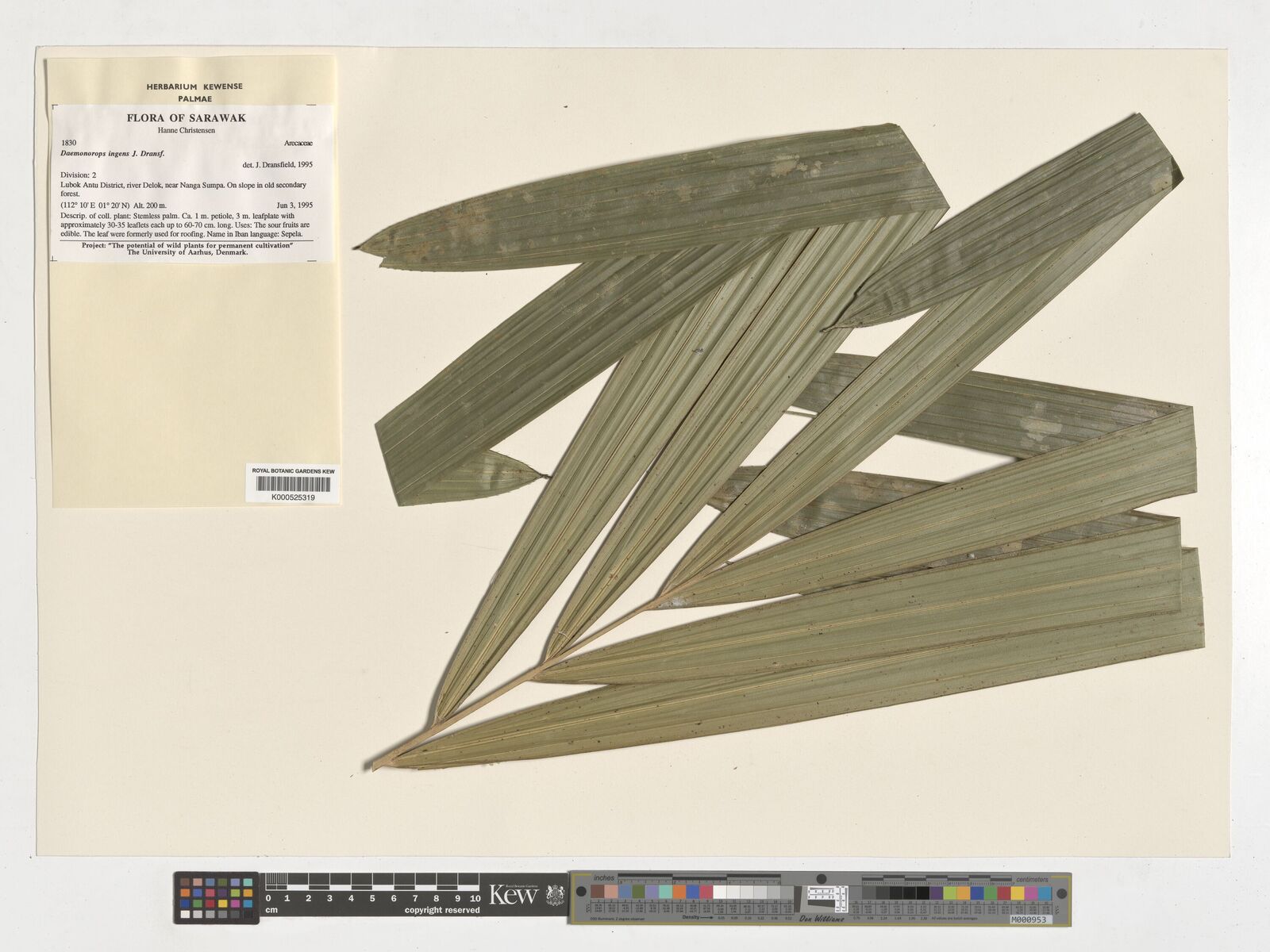Click the barcode on the specimen label

click(293, 485)
